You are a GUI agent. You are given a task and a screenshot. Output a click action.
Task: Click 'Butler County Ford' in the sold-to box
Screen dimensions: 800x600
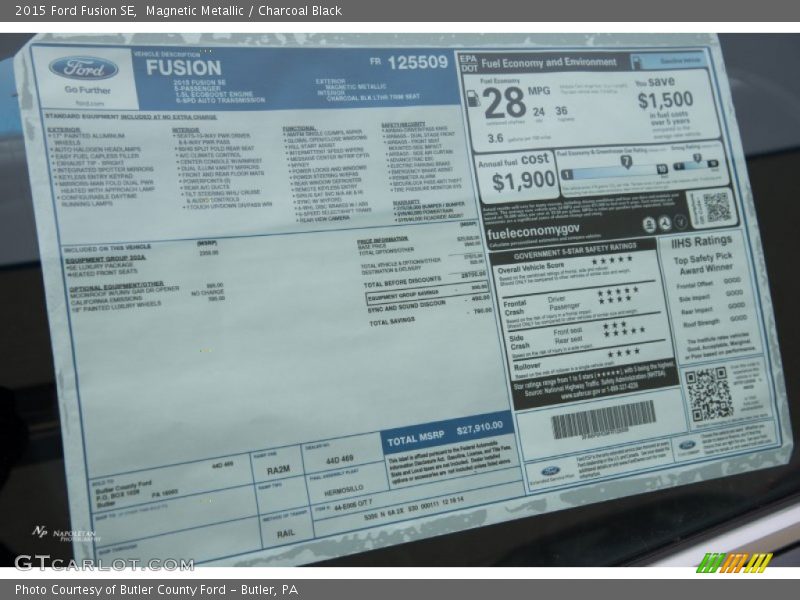tap(124, 487)
